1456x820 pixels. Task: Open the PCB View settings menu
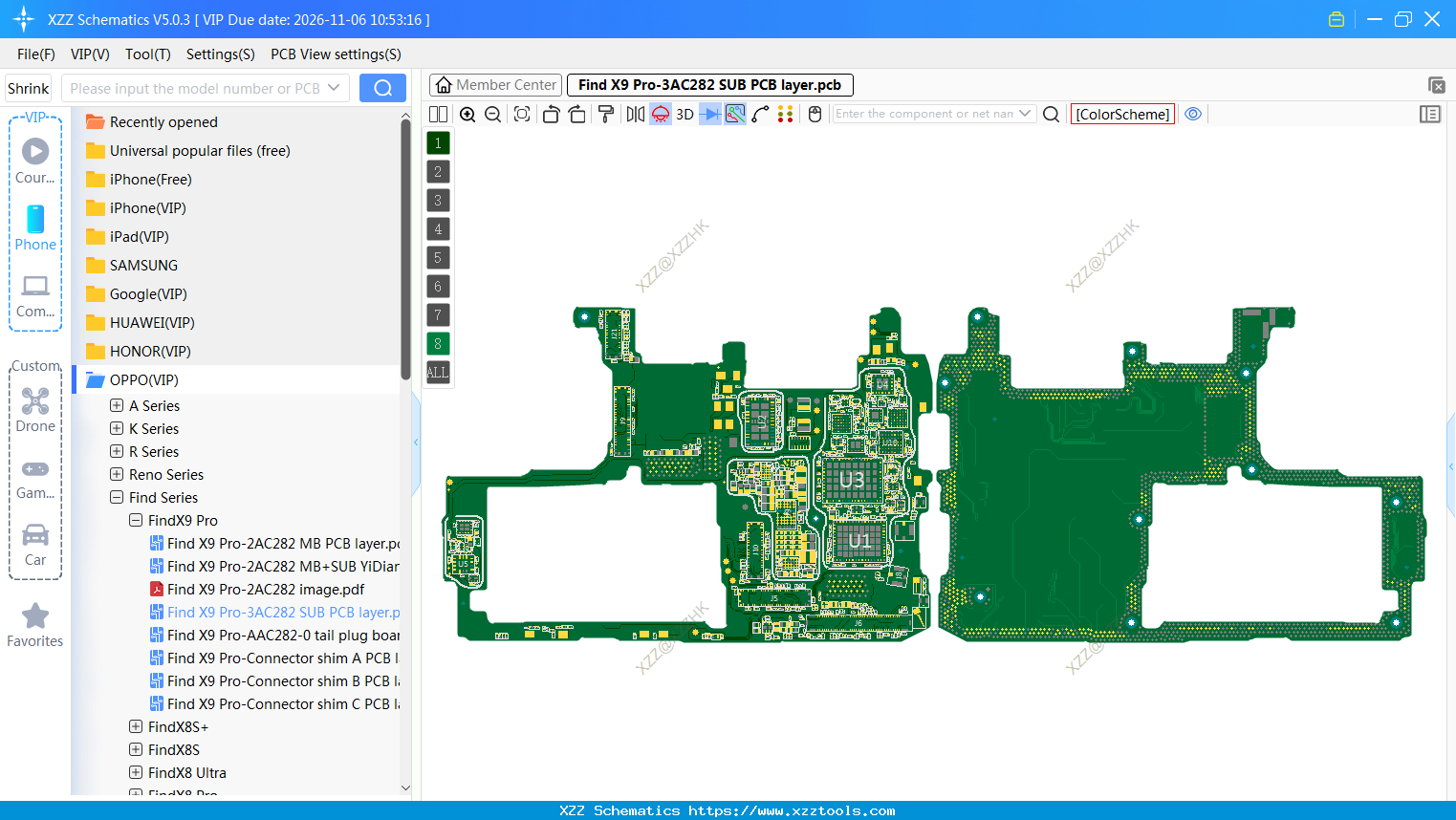tap(336, 54)
